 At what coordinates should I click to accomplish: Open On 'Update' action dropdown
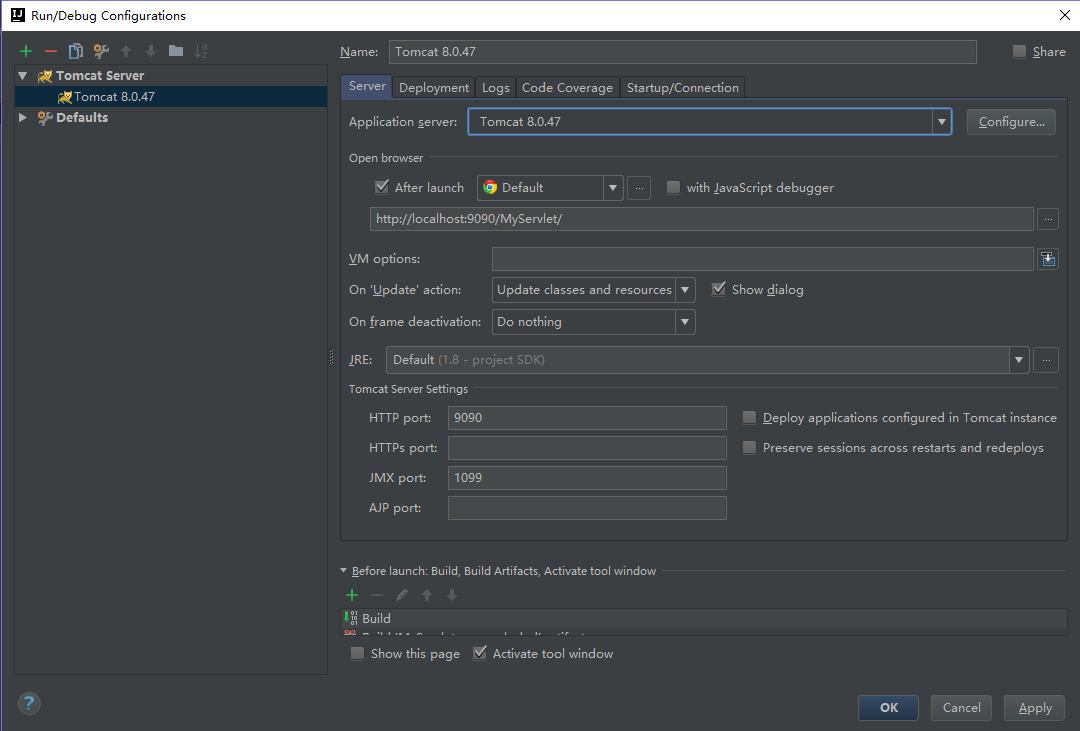pyautogui.click(x=685, y=290)
